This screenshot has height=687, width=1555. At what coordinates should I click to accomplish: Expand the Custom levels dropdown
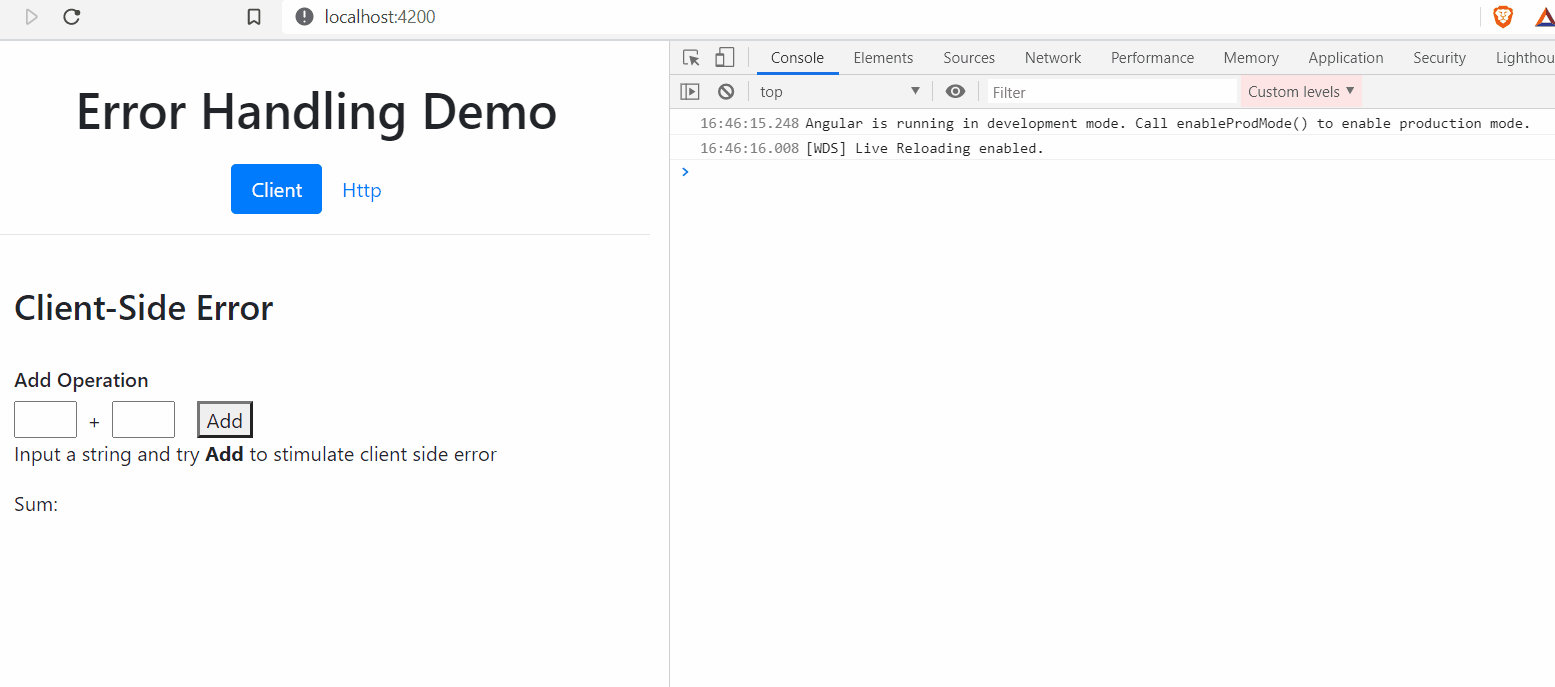(1300, 92)
